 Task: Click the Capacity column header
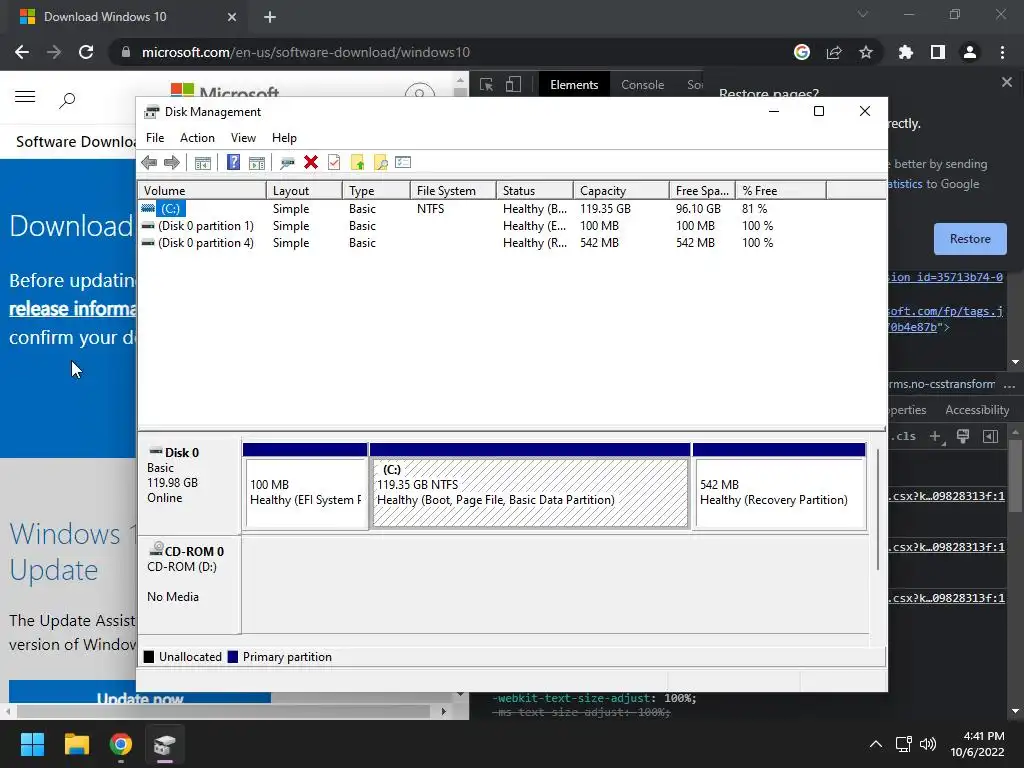pyautogui.click(x=621, y=191)
